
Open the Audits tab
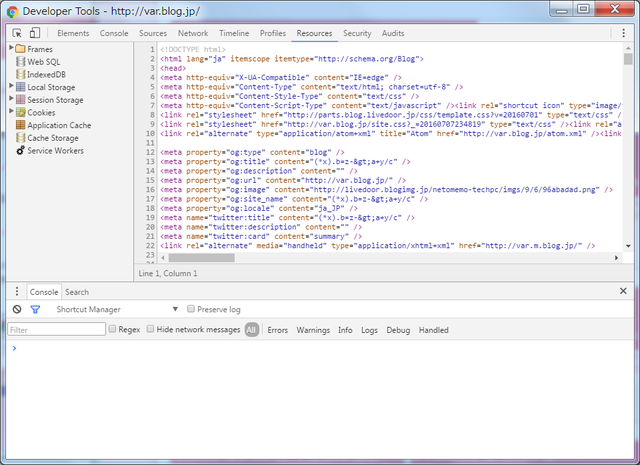[x=393, y=33]
